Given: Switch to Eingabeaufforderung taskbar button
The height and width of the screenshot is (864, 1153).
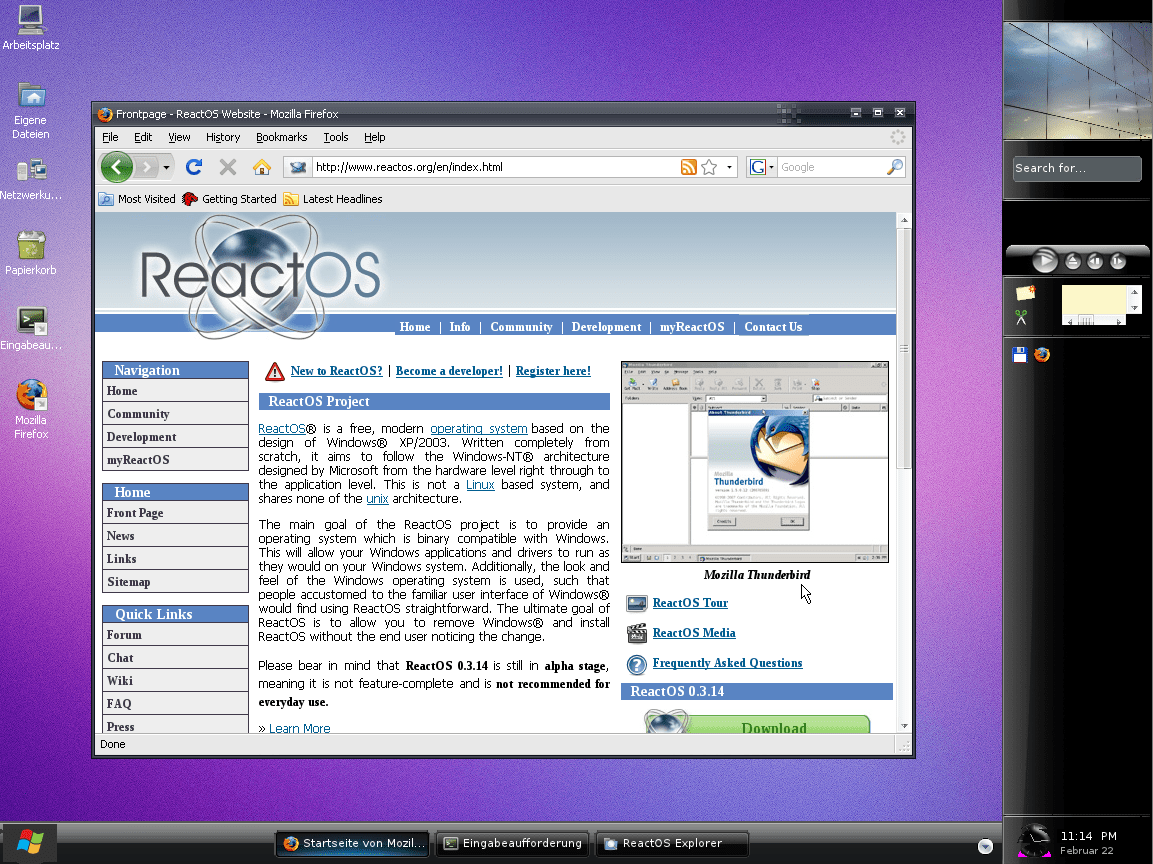Looking at the screenshot, I should tap(513, 843).
